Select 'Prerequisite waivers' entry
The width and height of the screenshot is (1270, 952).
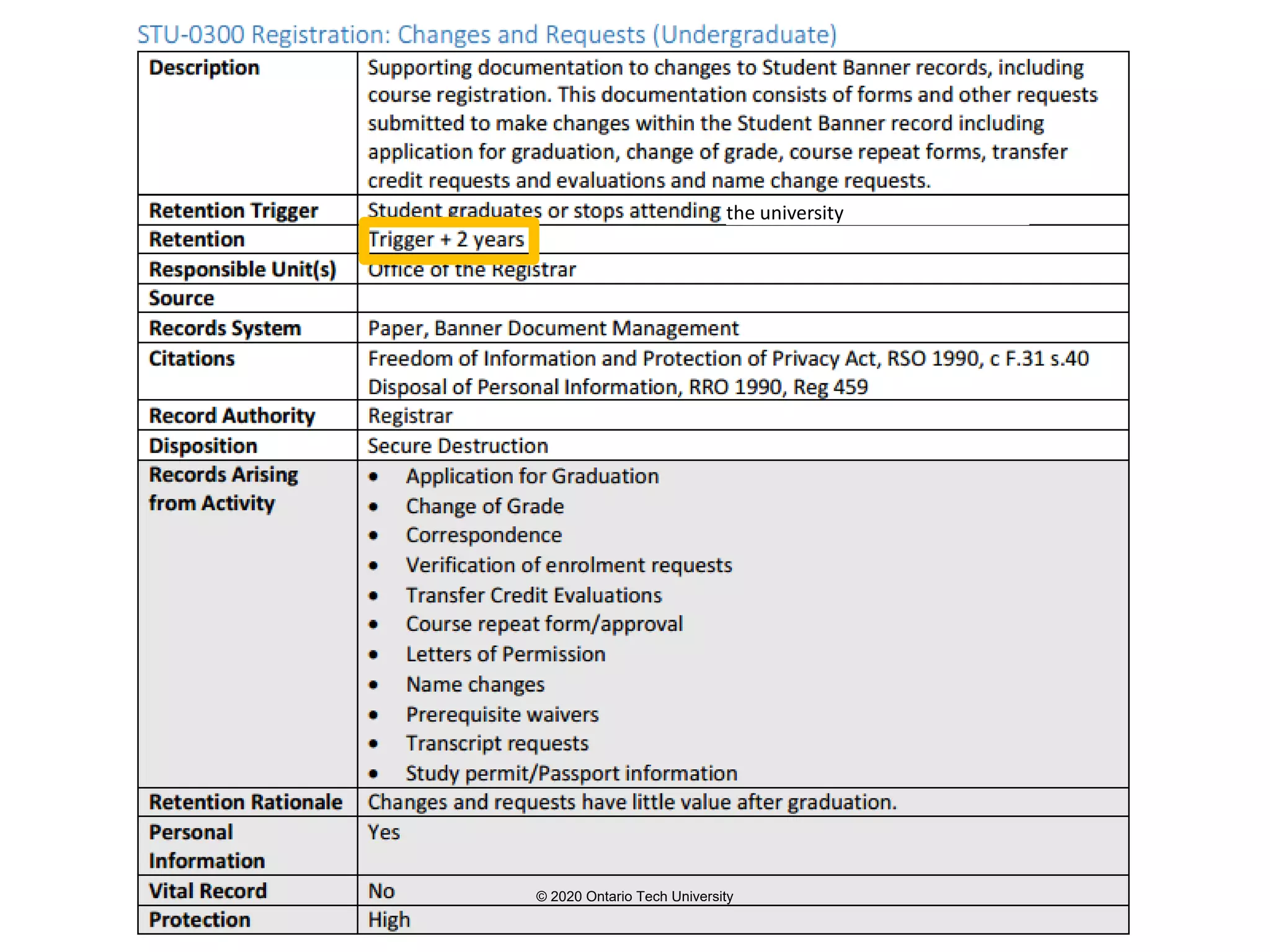click(x=502, y=715)
